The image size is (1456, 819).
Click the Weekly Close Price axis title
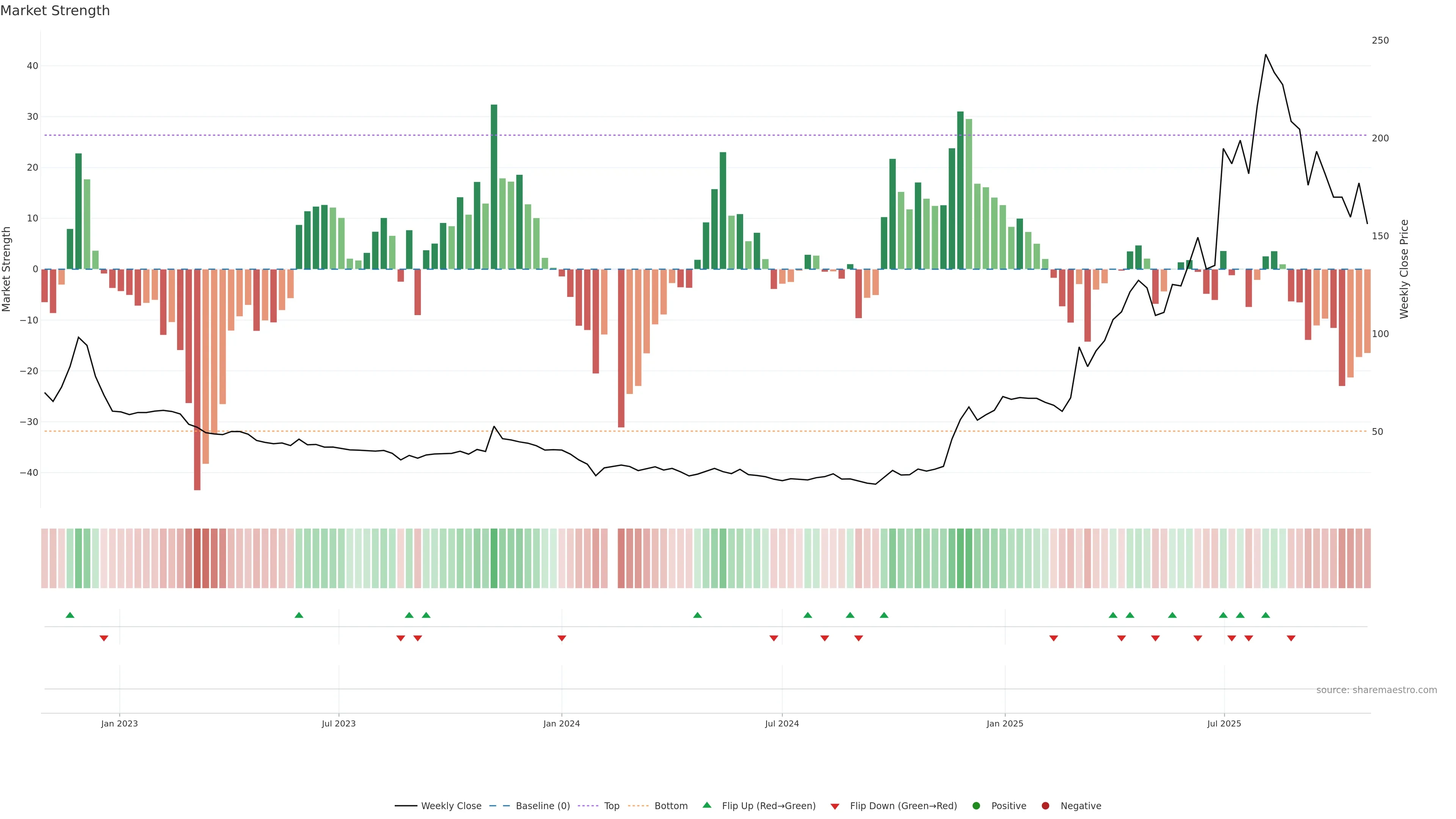[x=1404, y=269]
